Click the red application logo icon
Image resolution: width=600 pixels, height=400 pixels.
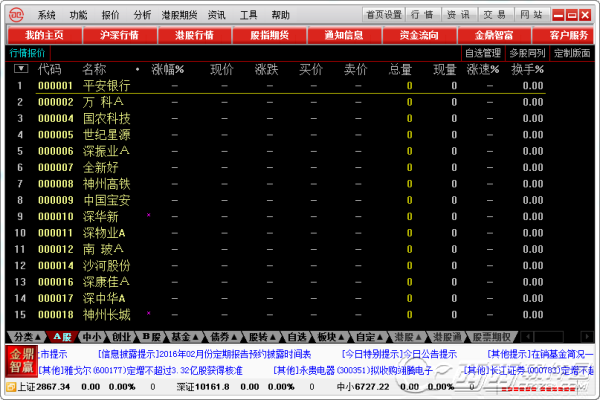coord(16,15)
